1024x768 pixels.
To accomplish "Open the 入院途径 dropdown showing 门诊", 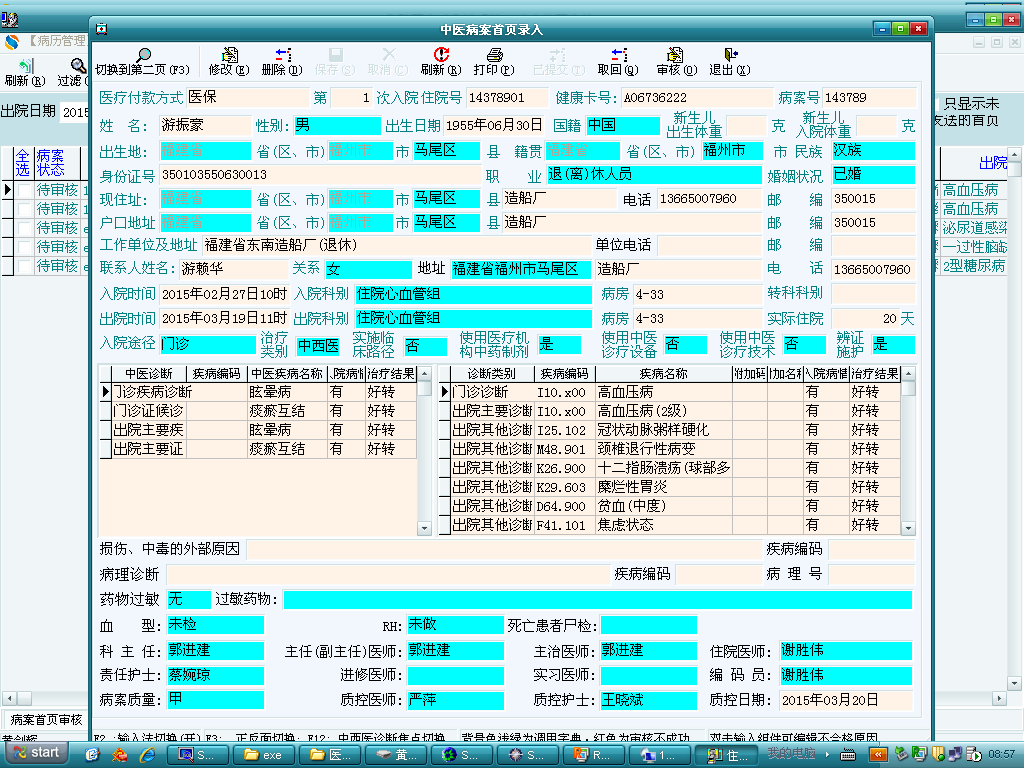I will [208, 344].
